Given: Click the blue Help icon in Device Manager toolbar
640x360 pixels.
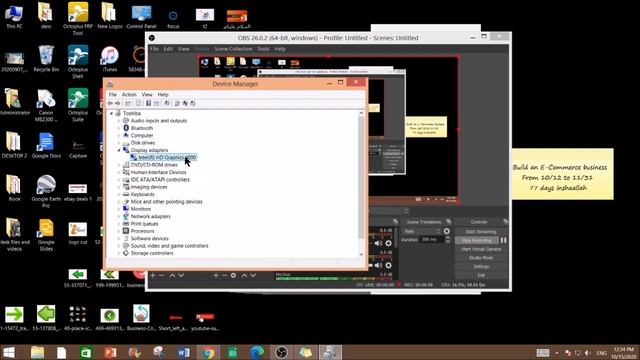Looking at the screenshot, I should (x=148, y=103).
